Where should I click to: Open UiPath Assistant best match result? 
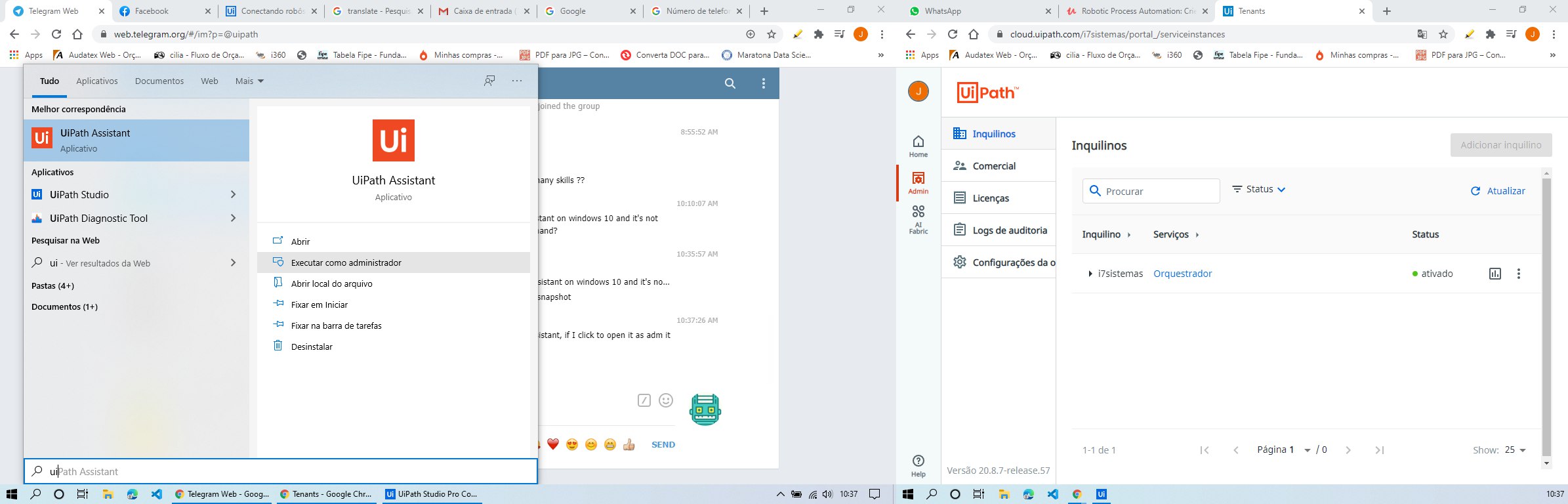136,140
